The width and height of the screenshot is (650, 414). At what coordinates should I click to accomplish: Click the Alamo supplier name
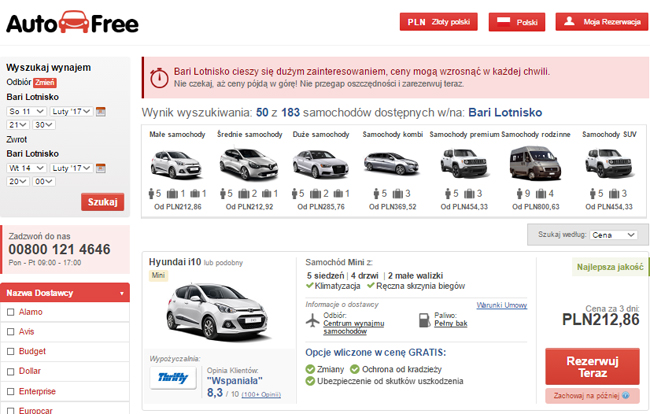point(31,312)
